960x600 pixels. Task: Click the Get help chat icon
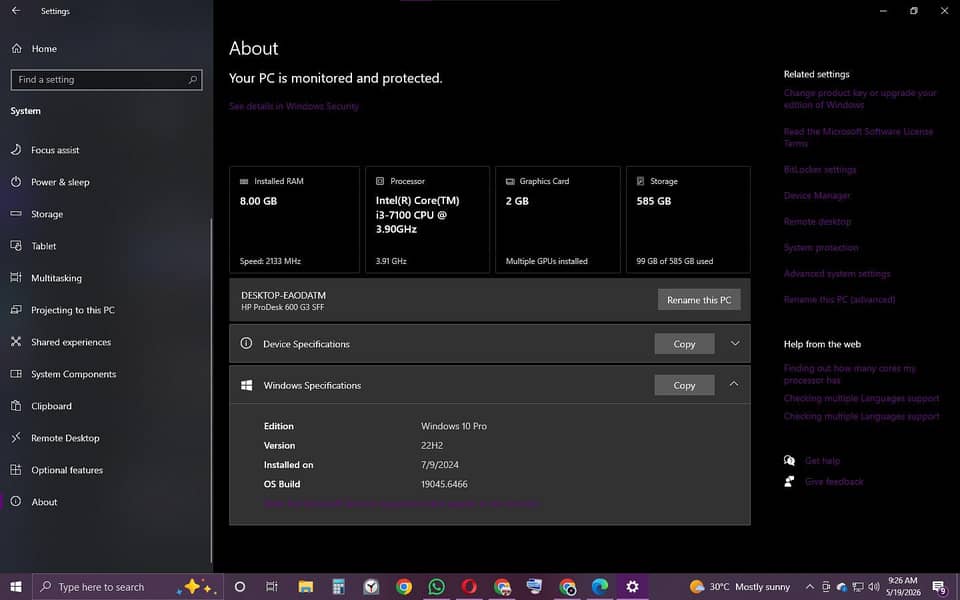[789, 460]
